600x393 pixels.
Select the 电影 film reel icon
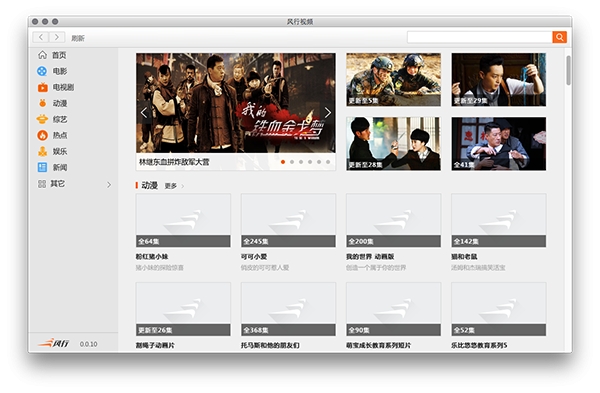(x=42, y=71)
